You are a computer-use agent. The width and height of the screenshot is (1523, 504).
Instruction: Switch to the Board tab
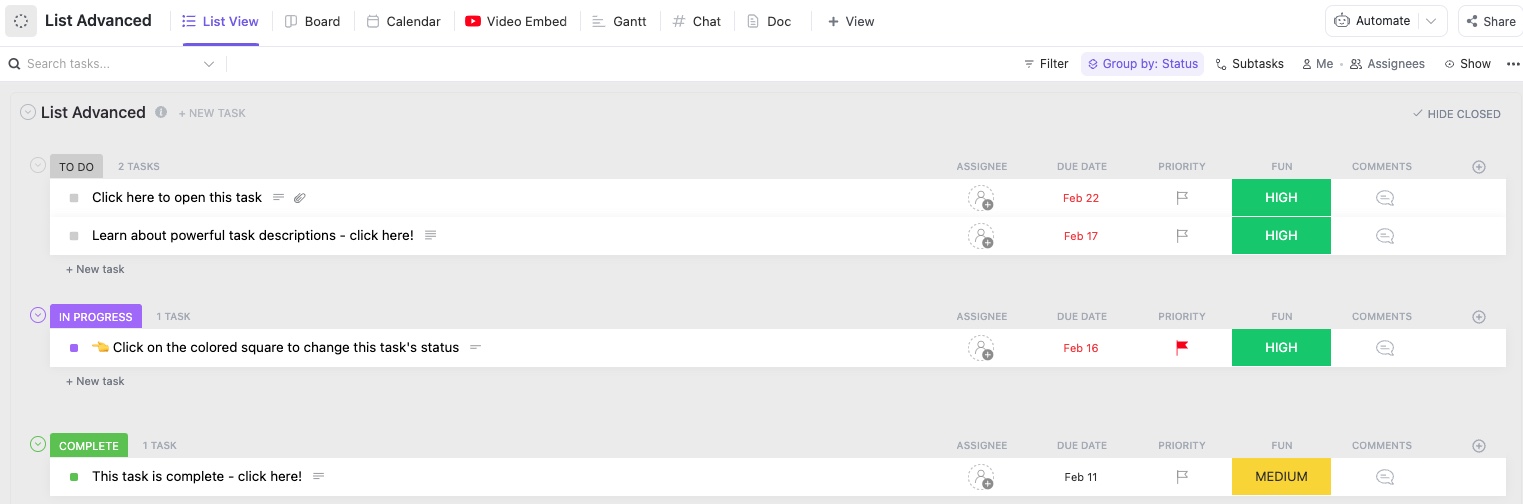[312, 21]
